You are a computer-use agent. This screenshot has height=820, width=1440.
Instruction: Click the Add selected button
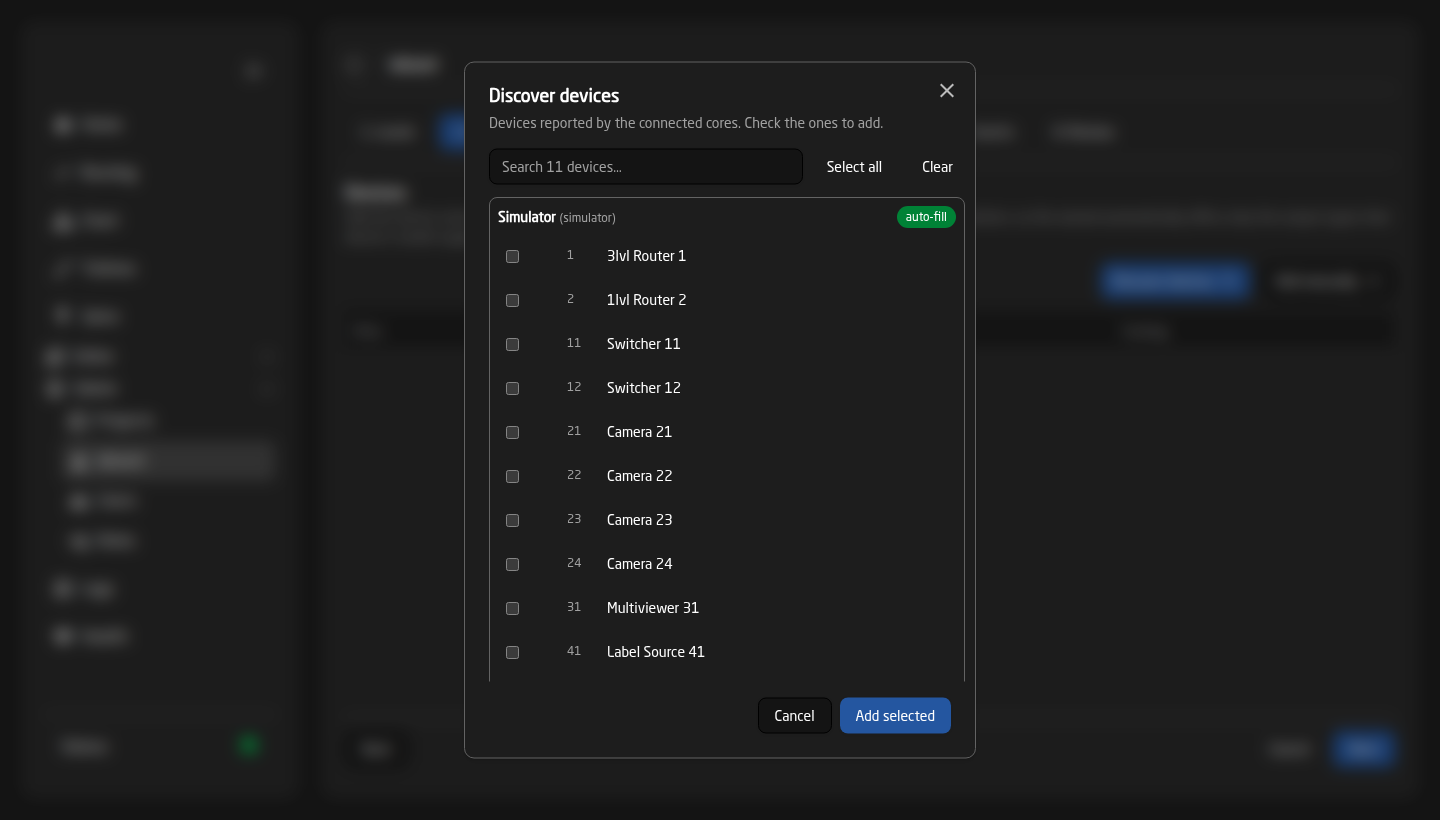click(895, 716)
